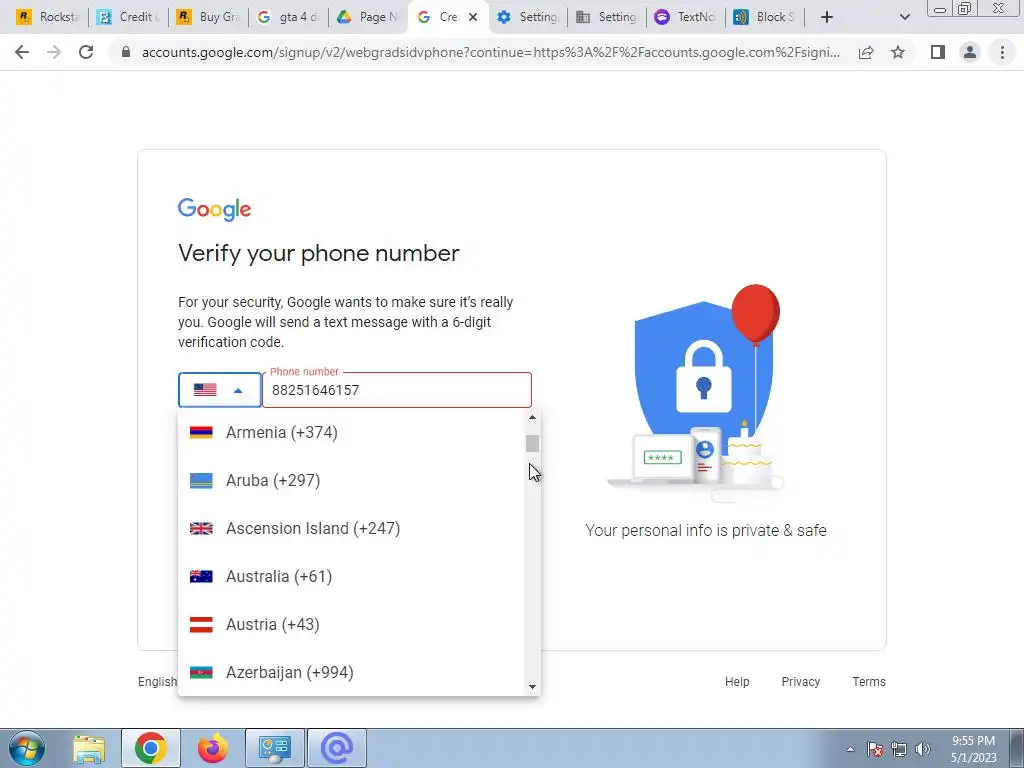Open Chrome's three-dot menu

pos(1002,52)
